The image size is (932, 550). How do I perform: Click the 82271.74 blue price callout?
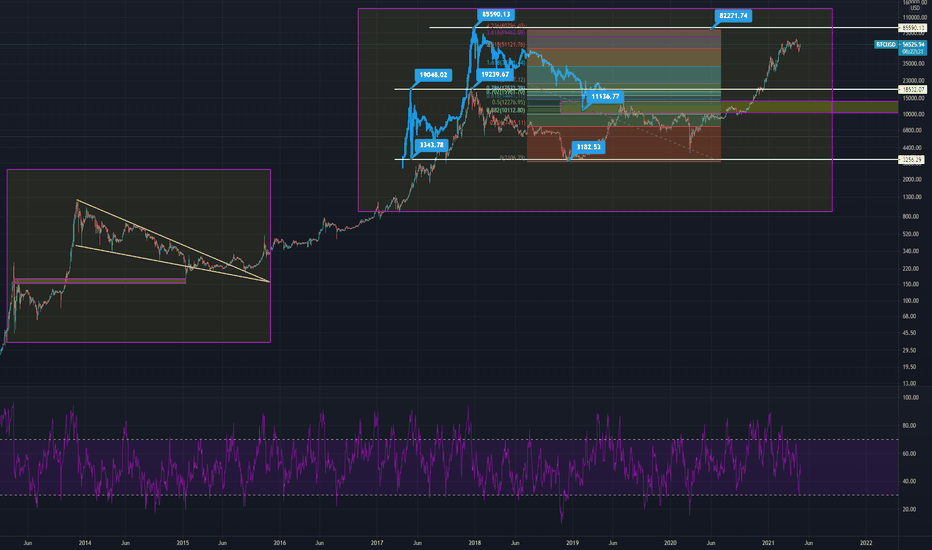pos(733,15)
